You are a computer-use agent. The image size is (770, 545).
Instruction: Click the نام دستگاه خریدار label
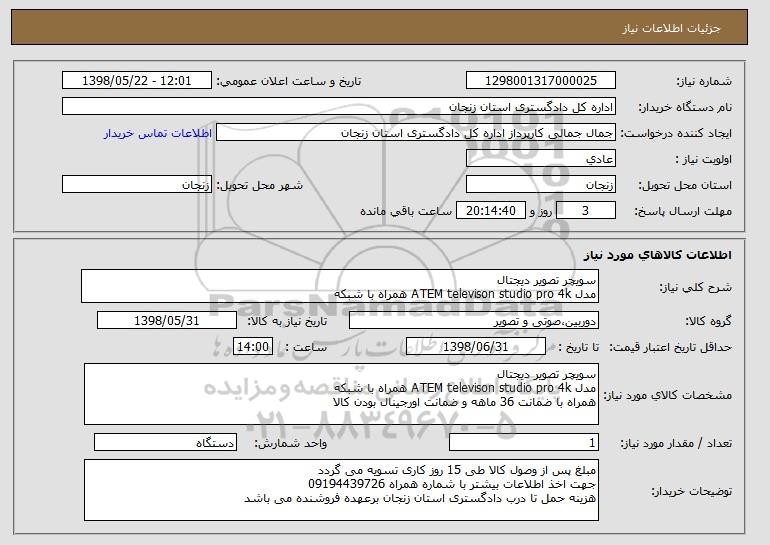coord(685,107)
